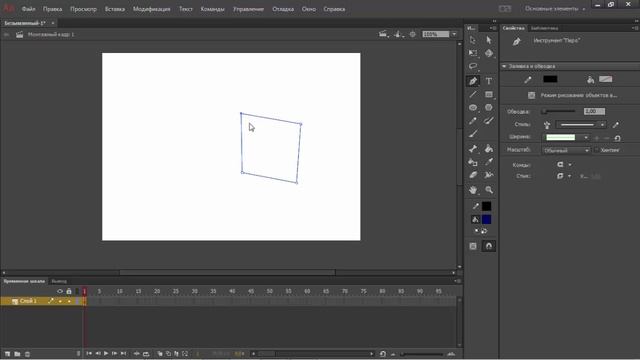This screenshot has height=360, width=640.
Task: Toggle Object Drawing mode in tools panel
Action: coord(473,246)
